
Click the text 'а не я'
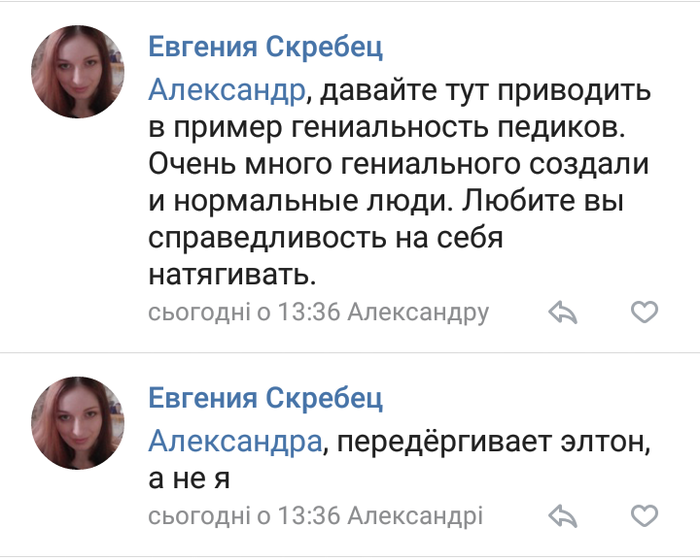tap(189, 478)
